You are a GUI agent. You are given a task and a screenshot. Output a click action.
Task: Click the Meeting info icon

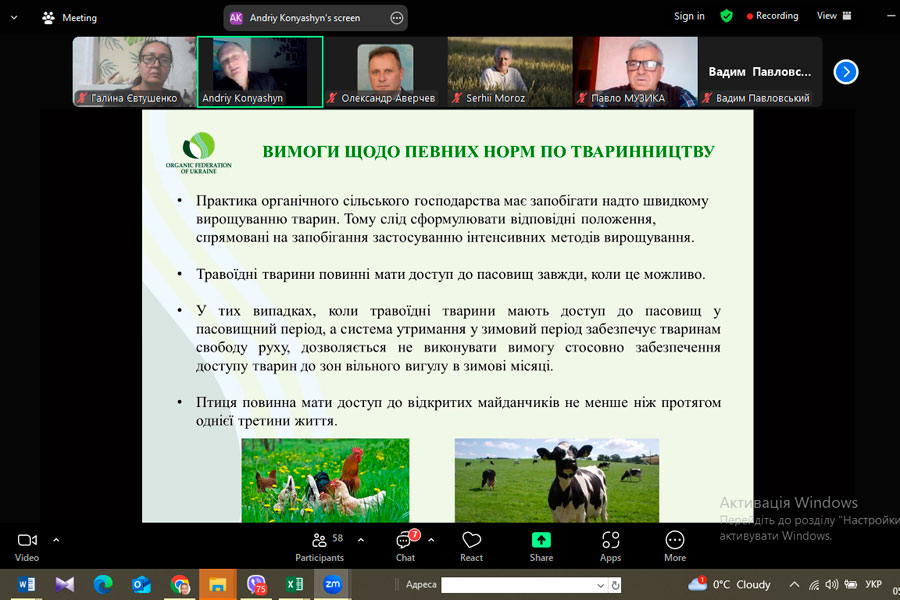point(48,18)
